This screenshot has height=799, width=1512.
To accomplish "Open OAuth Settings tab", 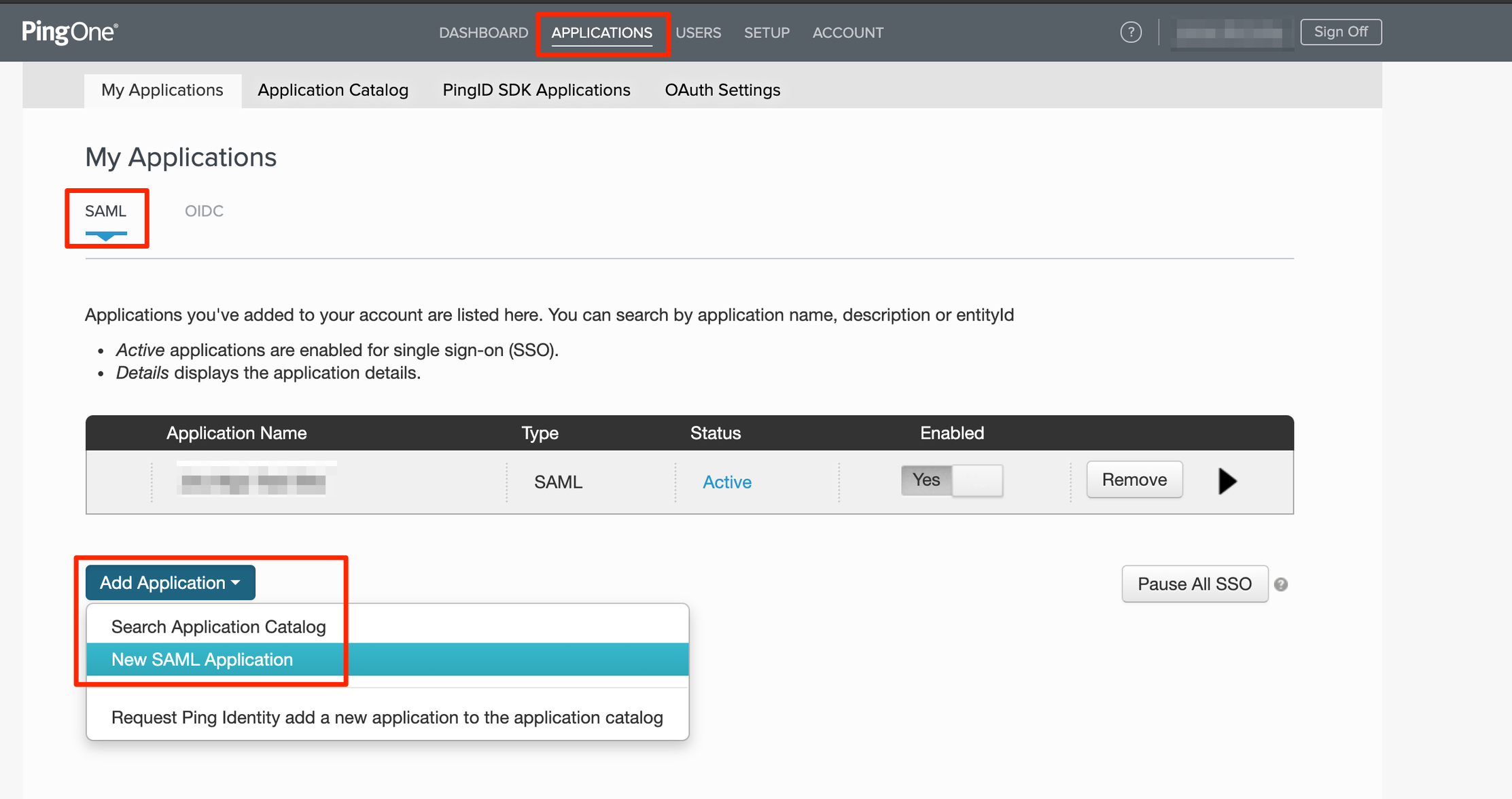I will click(722, 90).
